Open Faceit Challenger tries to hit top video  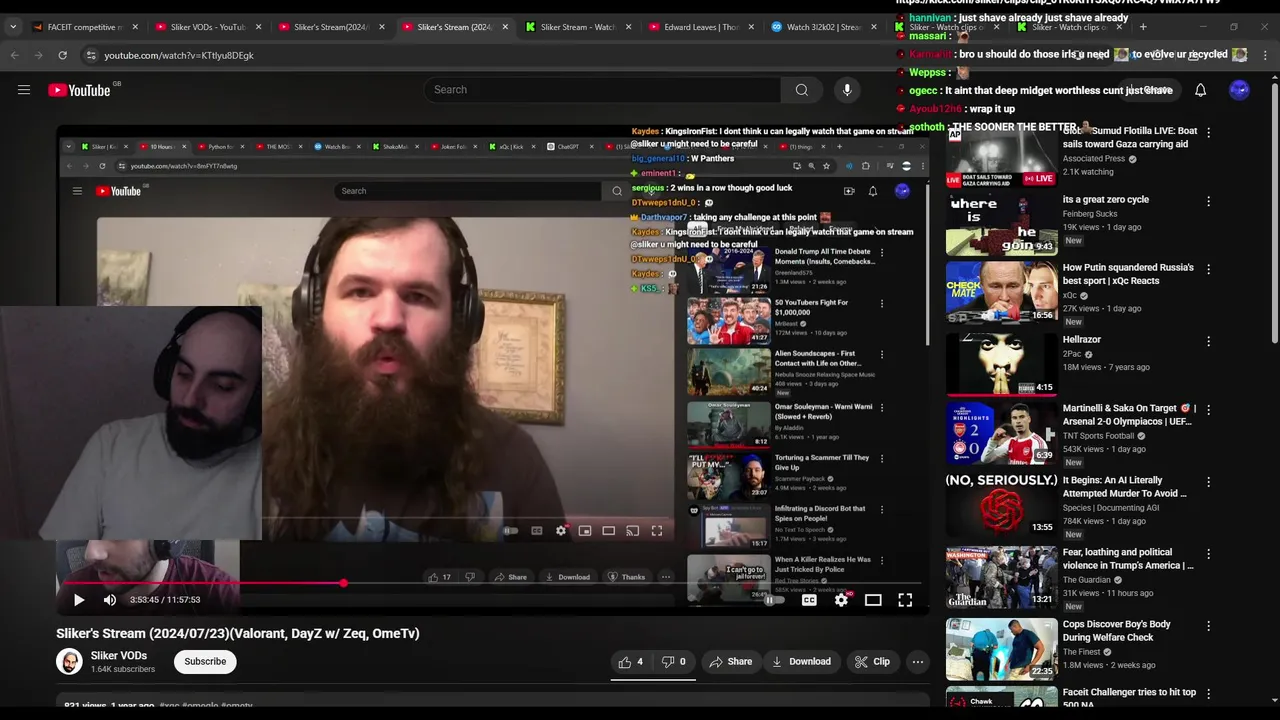[1129, 698]
